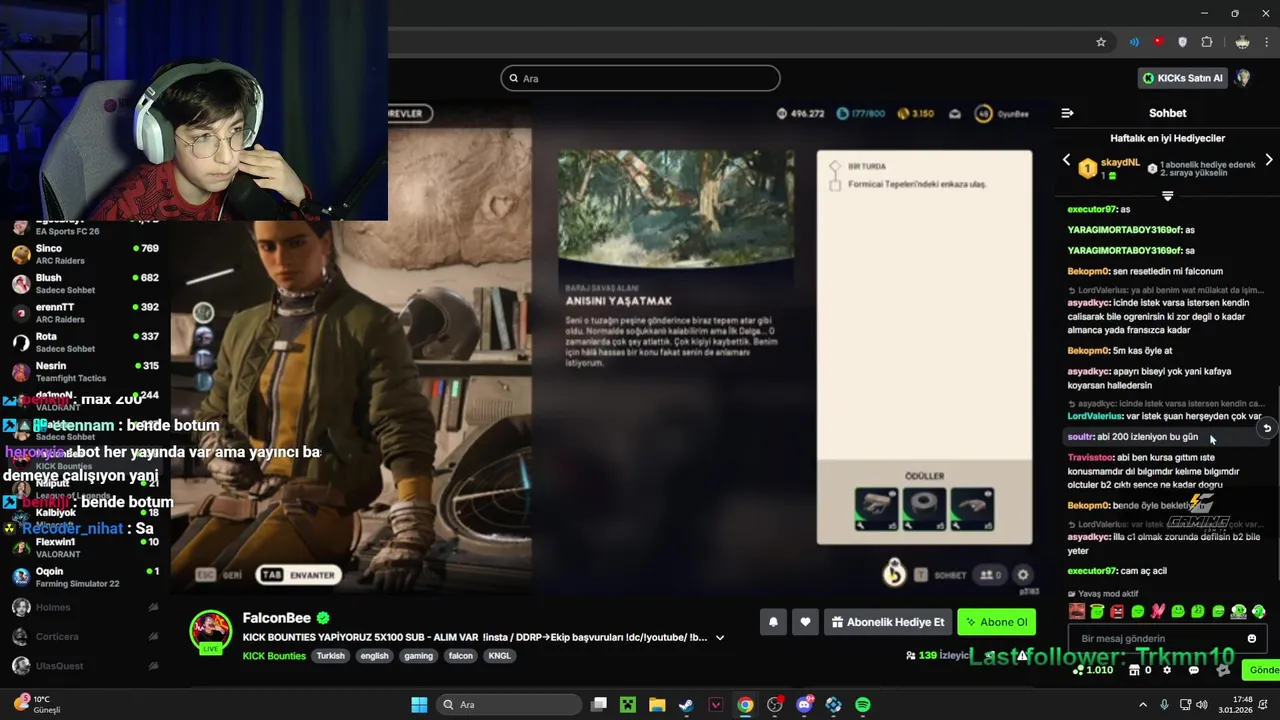
Task: Click the channel points icon showing 1.010
Action: click(1078, 670)
